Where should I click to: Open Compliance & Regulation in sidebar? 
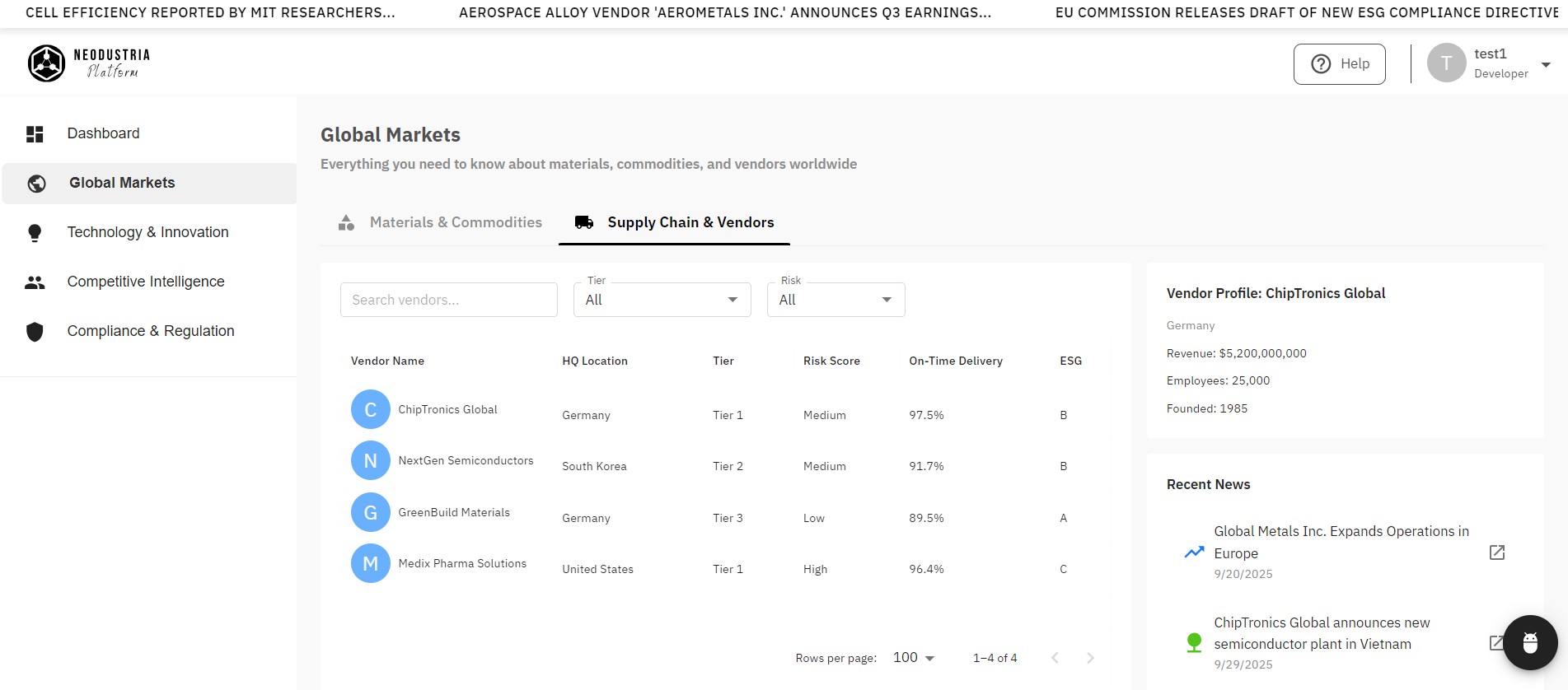[150, 331]
